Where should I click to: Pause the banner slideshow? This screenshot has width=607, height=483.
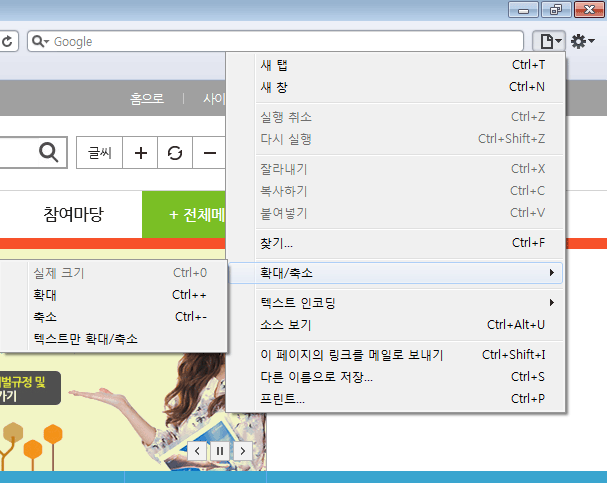tap(220, 451)
